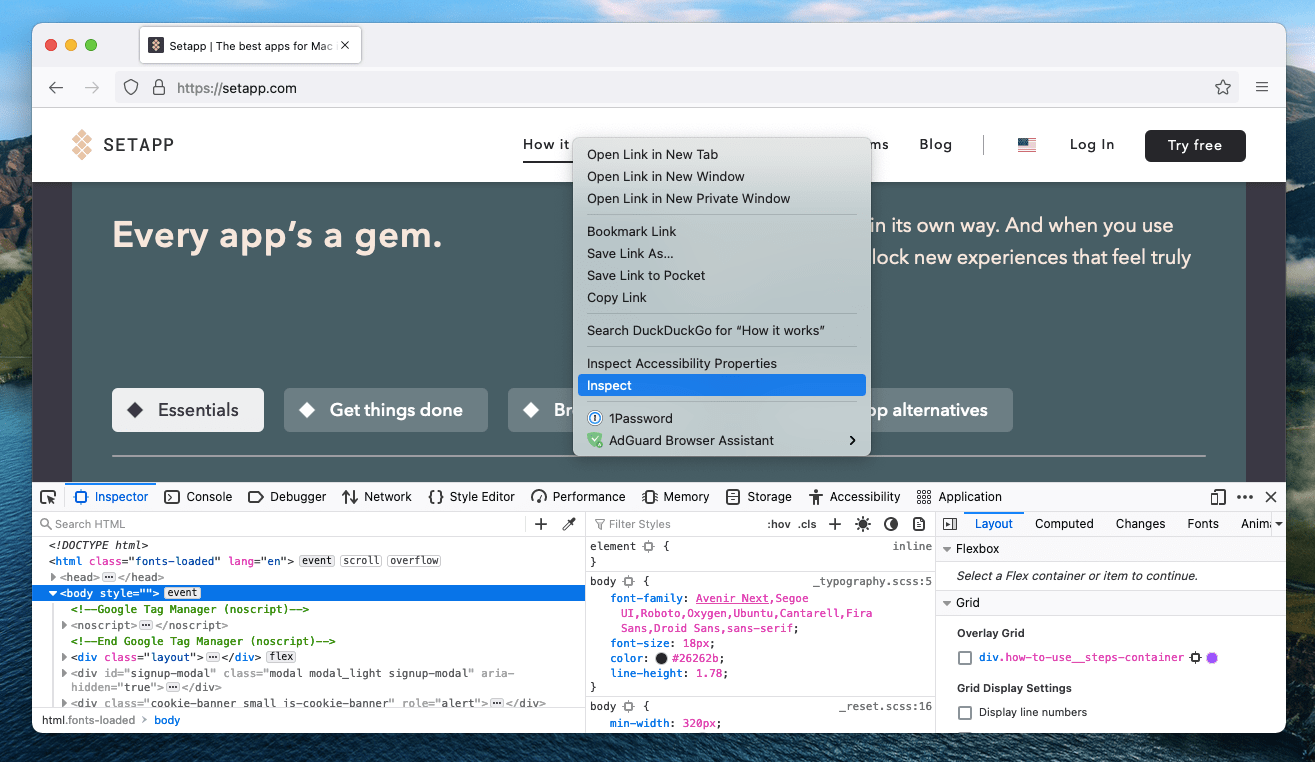Click the Setapp logo
This screenshot has height=762, width=1315.
click(123, 145)
